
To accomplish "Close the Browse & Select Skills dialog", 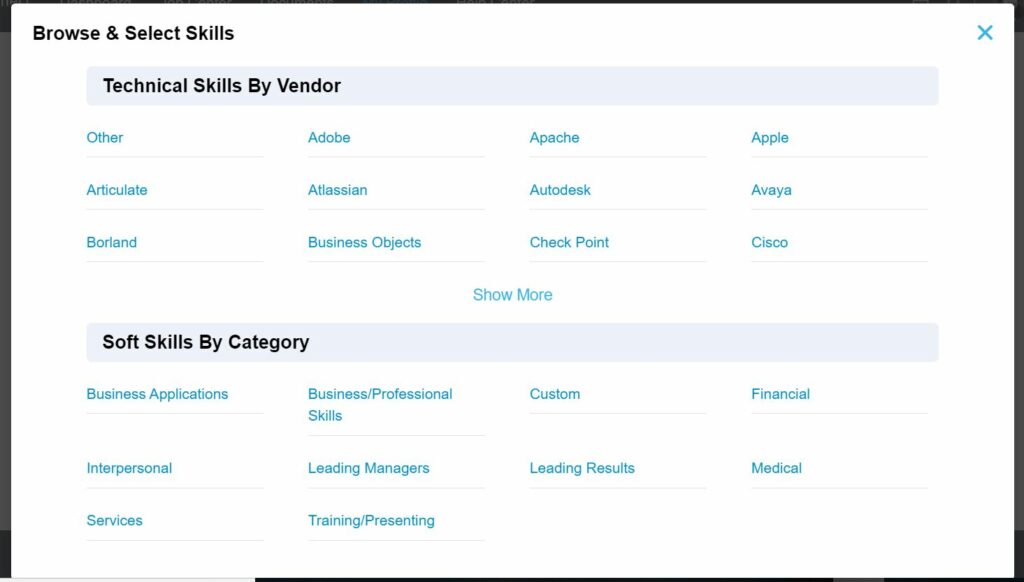I will [x=984, y=32].
